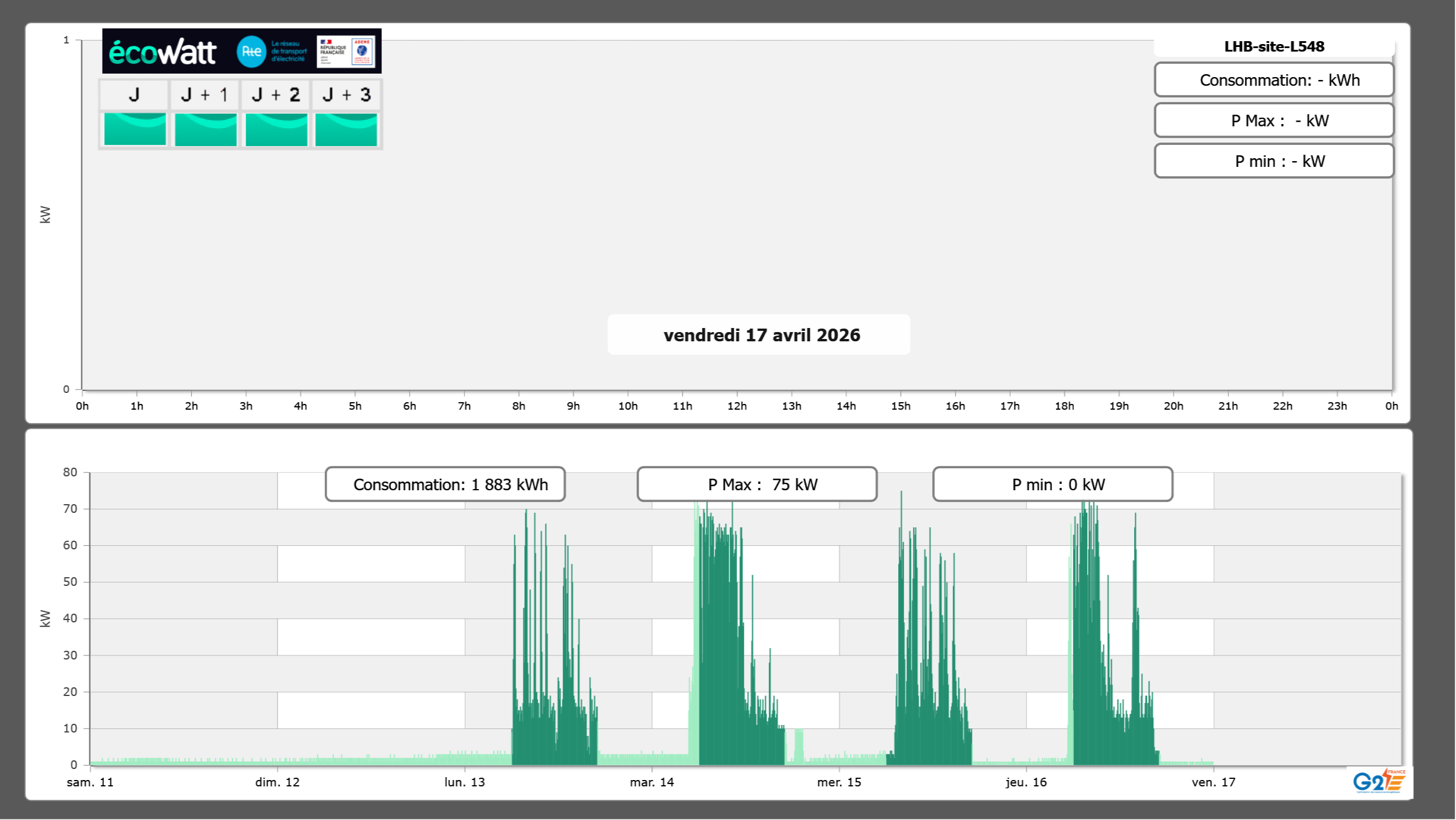Click green signal icon under J
This screenshot has width=1456, height=820.
pos(135,129)
